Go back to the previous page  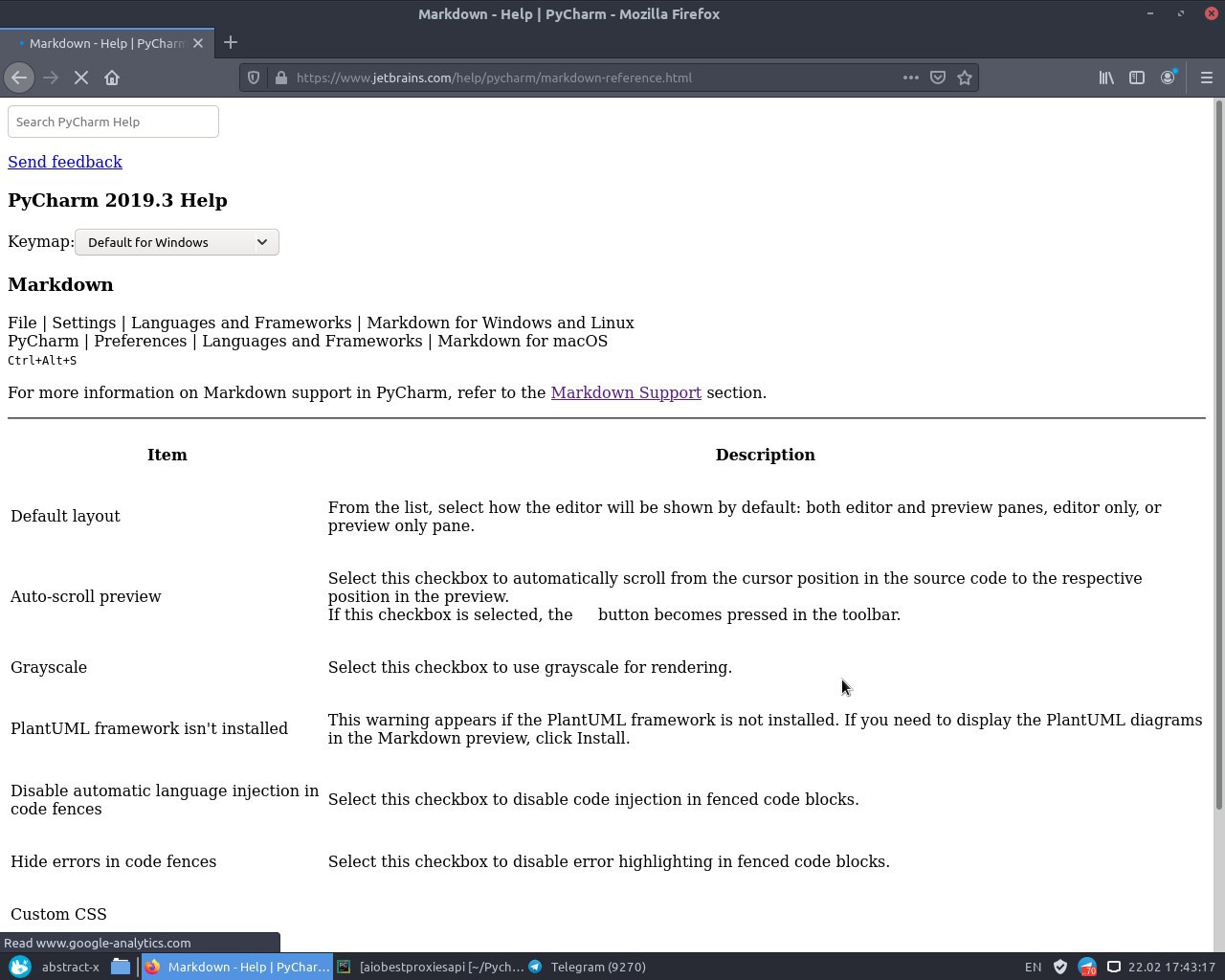(19, 78)
